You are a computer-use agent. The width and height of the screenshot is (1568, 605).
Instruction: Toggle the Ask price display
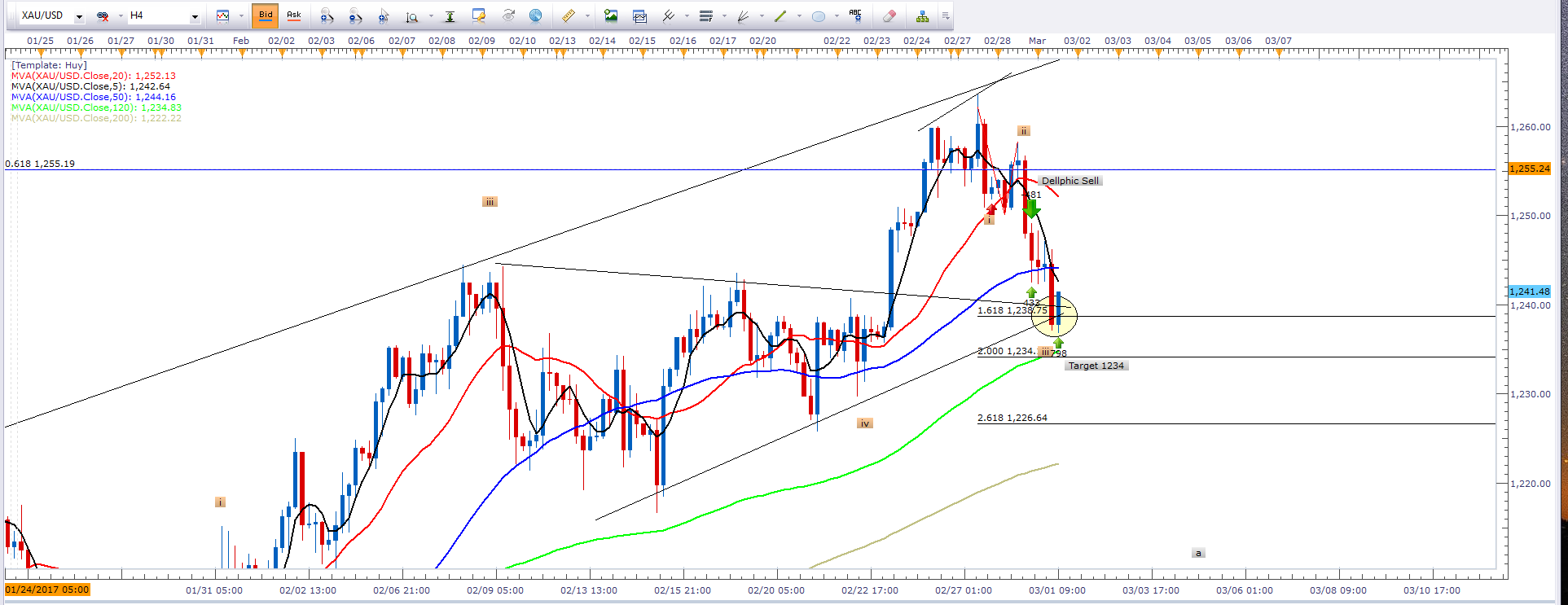[x=293, y=15]
